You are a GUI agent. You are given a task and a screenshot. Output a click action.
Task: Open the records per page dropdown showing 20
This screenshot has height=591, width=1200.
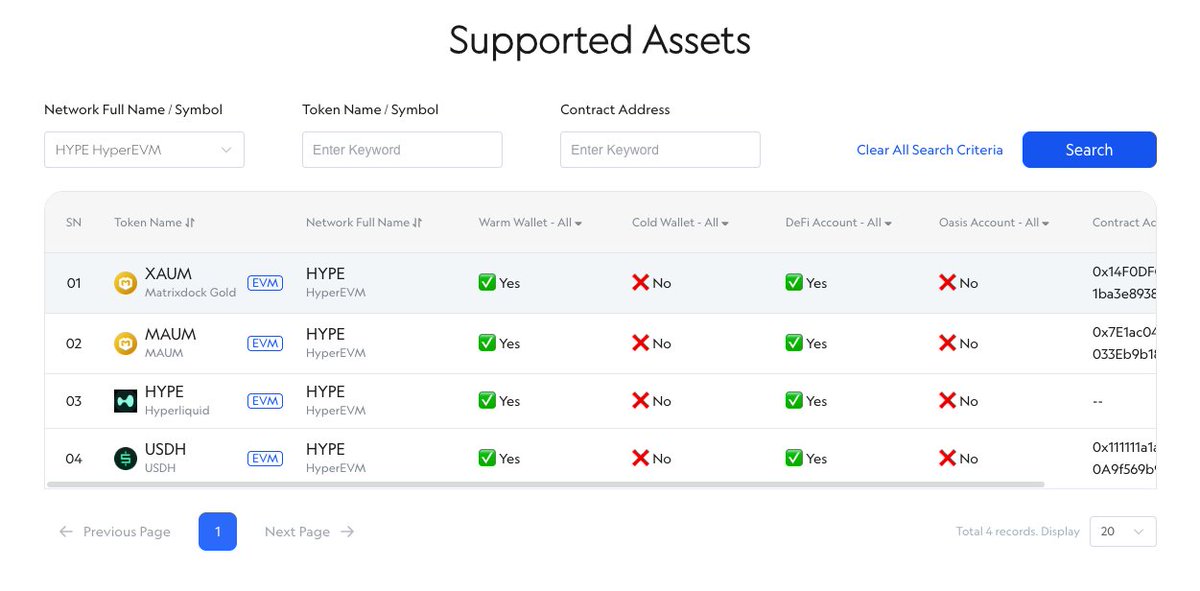click(x=1123, y=532)
